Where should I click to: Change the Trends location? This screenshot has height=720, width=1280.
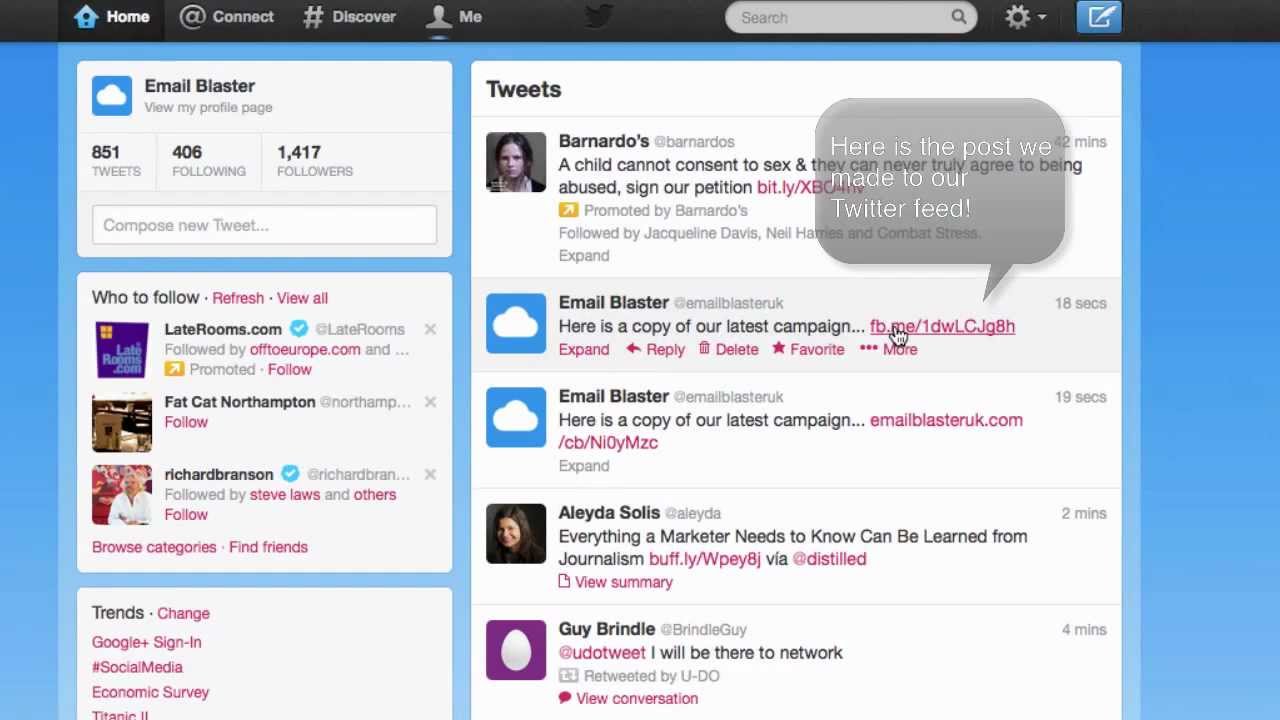183,613
